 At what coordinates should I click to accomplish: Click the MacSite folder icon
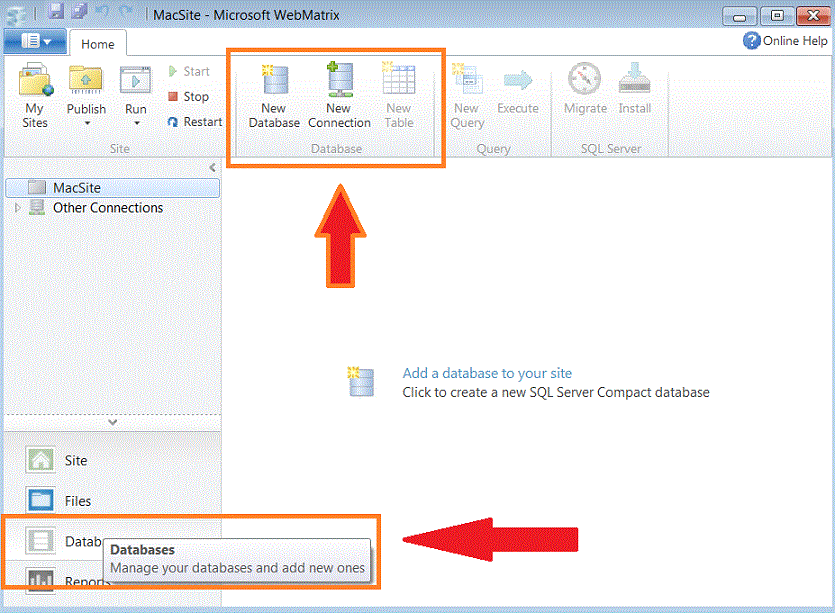point(37,187)
